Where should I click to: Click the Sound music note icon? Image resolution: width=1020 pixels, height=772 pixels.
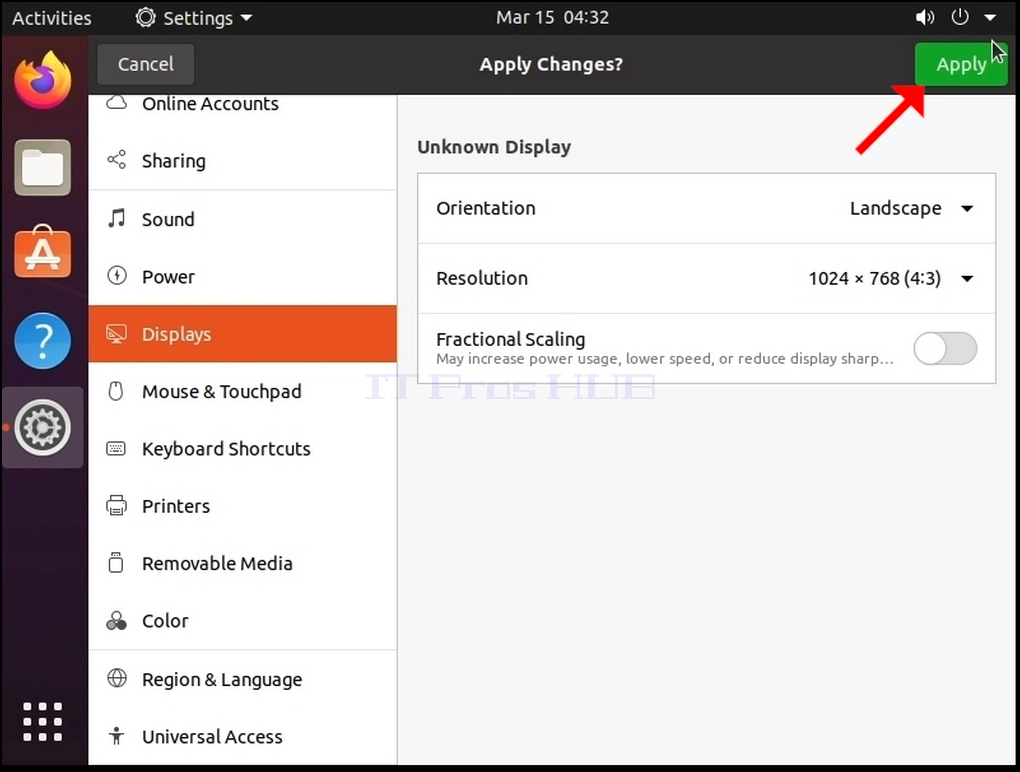[116, 219]
